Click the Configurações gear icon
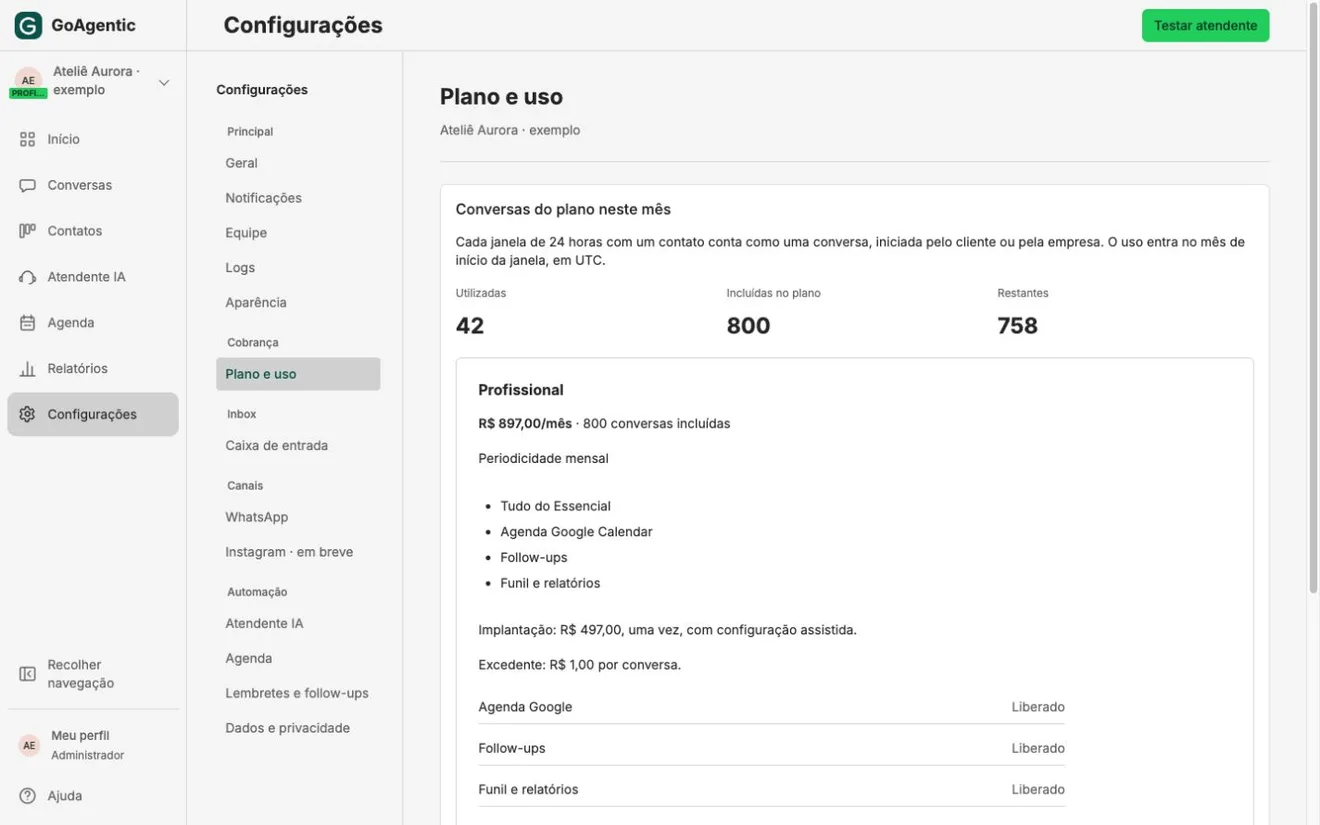1320x825 pixels. (27, 414)
